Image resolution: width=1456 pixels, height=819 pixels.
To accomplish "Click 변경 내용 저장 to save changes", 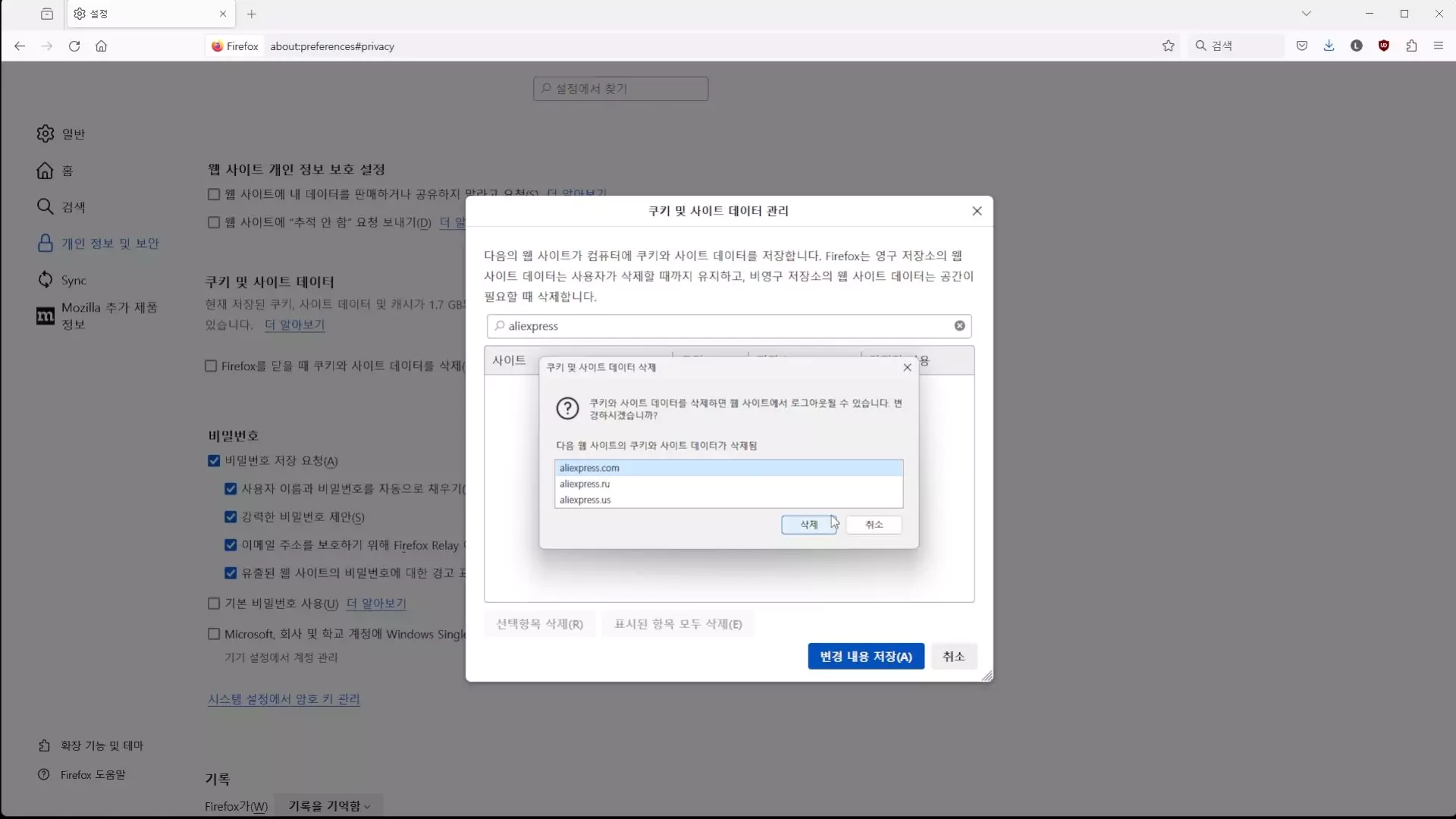I will pyautogui.click(x=864, y=656).
